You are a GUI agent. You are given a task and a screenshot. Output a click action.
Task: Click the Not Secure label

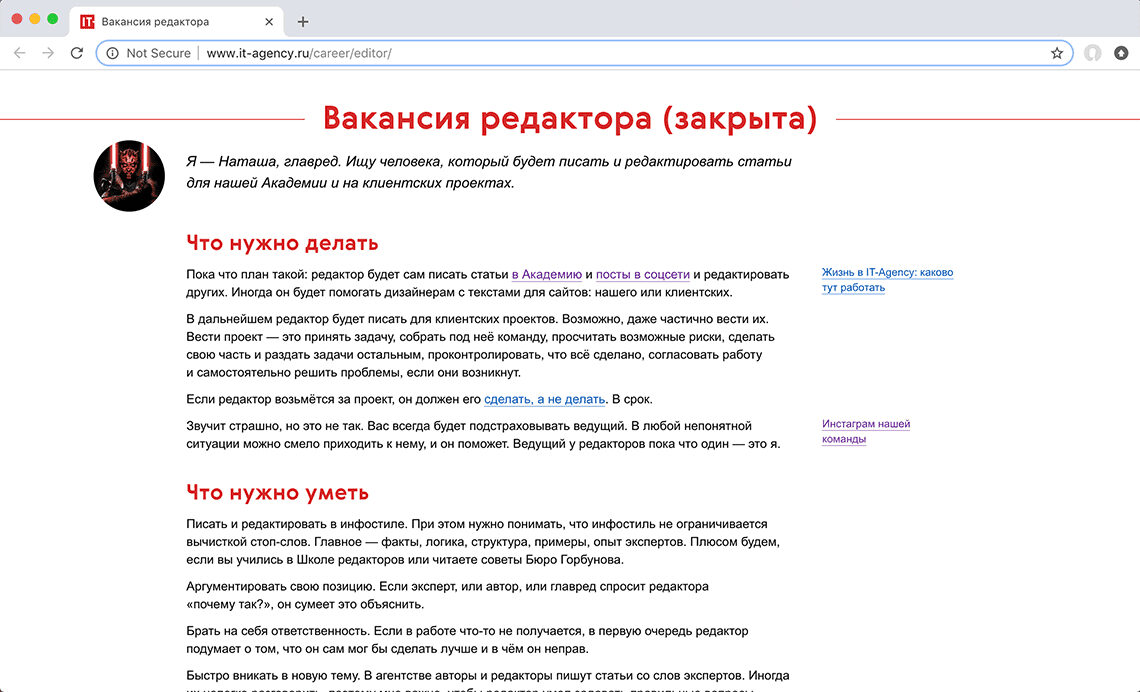coord(158,53)
